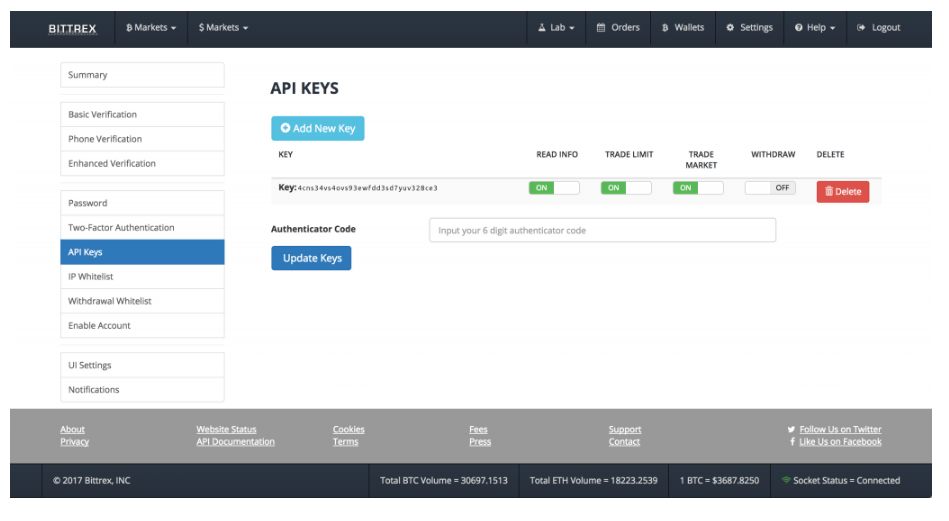Click the Add New Key button
This screenshot has height=521, width=949.
(318, 129)
